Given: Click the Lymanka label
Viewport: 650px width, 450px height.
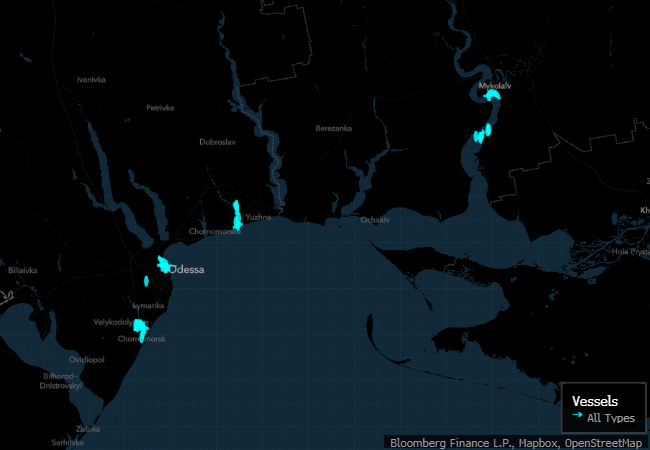Looking at the screenshot, I should click(148, 306).
